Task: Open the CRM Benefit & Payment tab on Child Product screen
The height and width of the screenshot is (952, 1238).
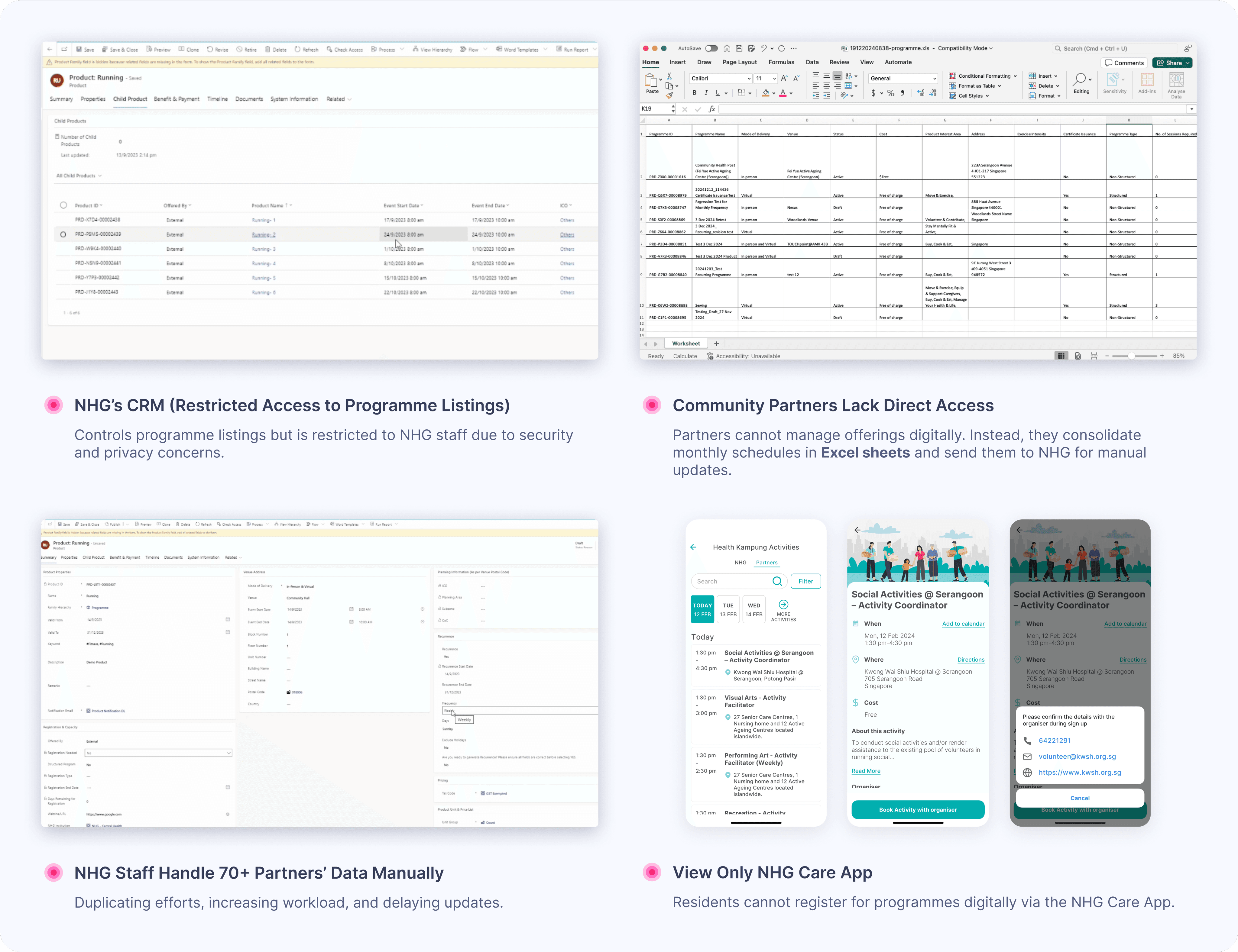Action: pos(176,99)
